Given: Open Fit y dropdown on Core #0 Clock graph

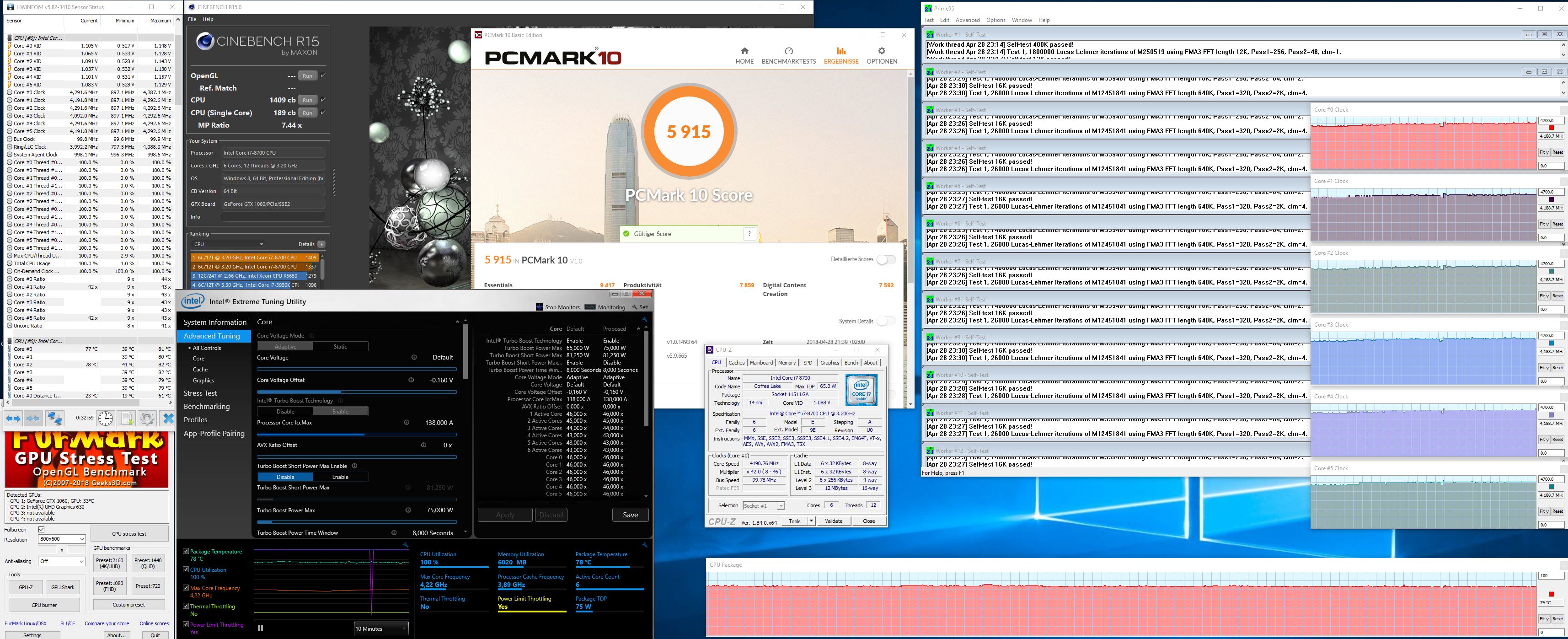Looking at the screenshot, I should coord(1544,152).
